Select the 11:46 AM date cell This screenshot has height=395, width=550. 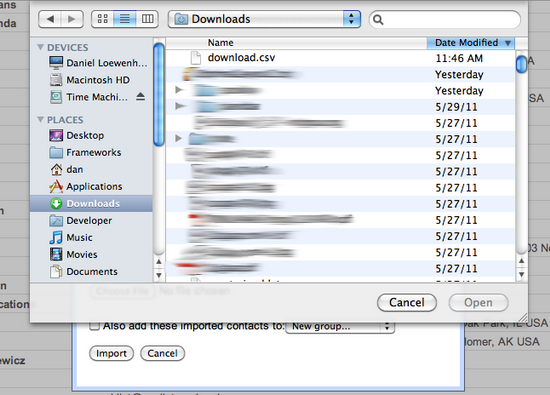(459, 58)
